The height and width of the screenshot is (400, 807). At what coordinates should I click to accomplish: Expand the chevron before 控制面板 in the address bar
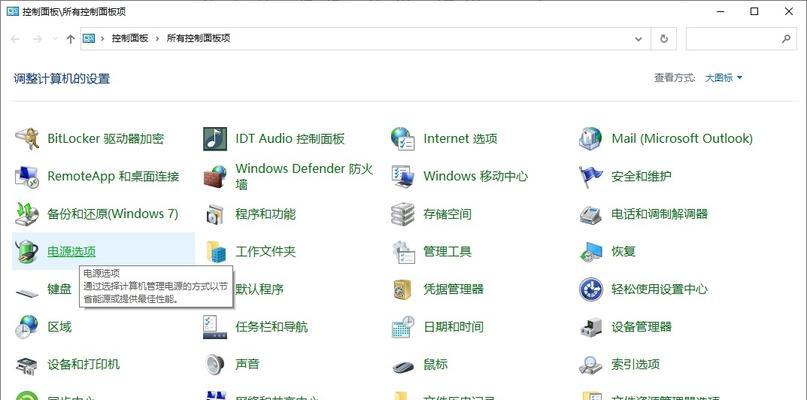click(103, 39)
